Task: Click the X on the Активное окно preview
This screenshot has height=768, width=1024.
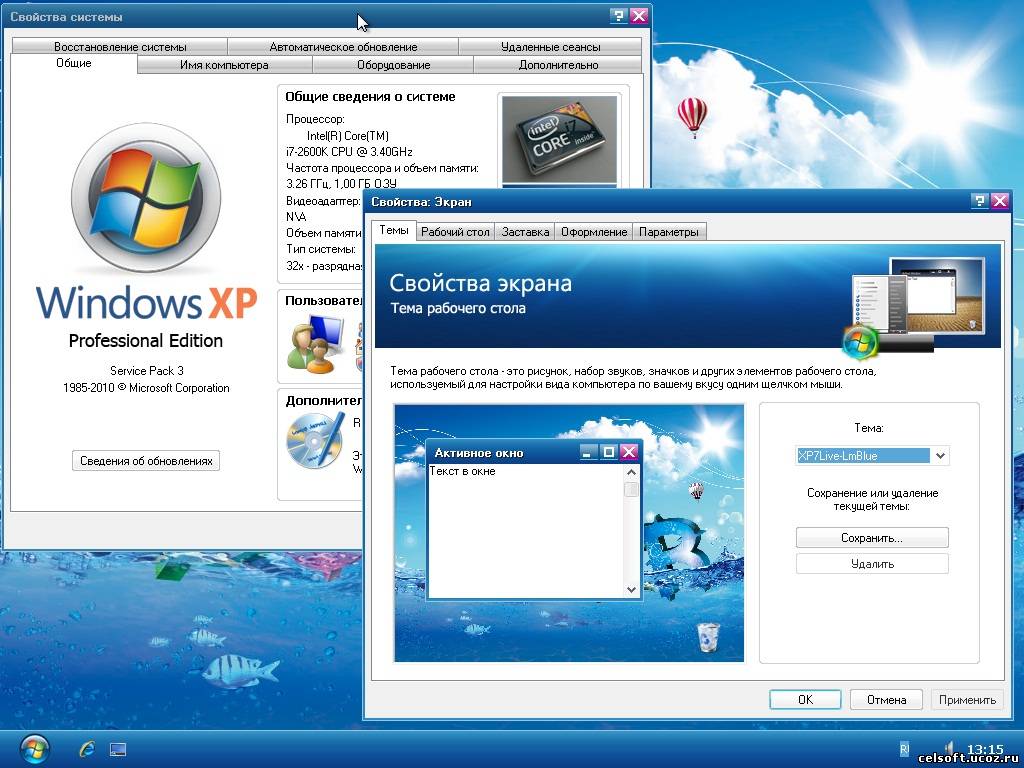Action: pyautogui.click(x=629, y=452)
